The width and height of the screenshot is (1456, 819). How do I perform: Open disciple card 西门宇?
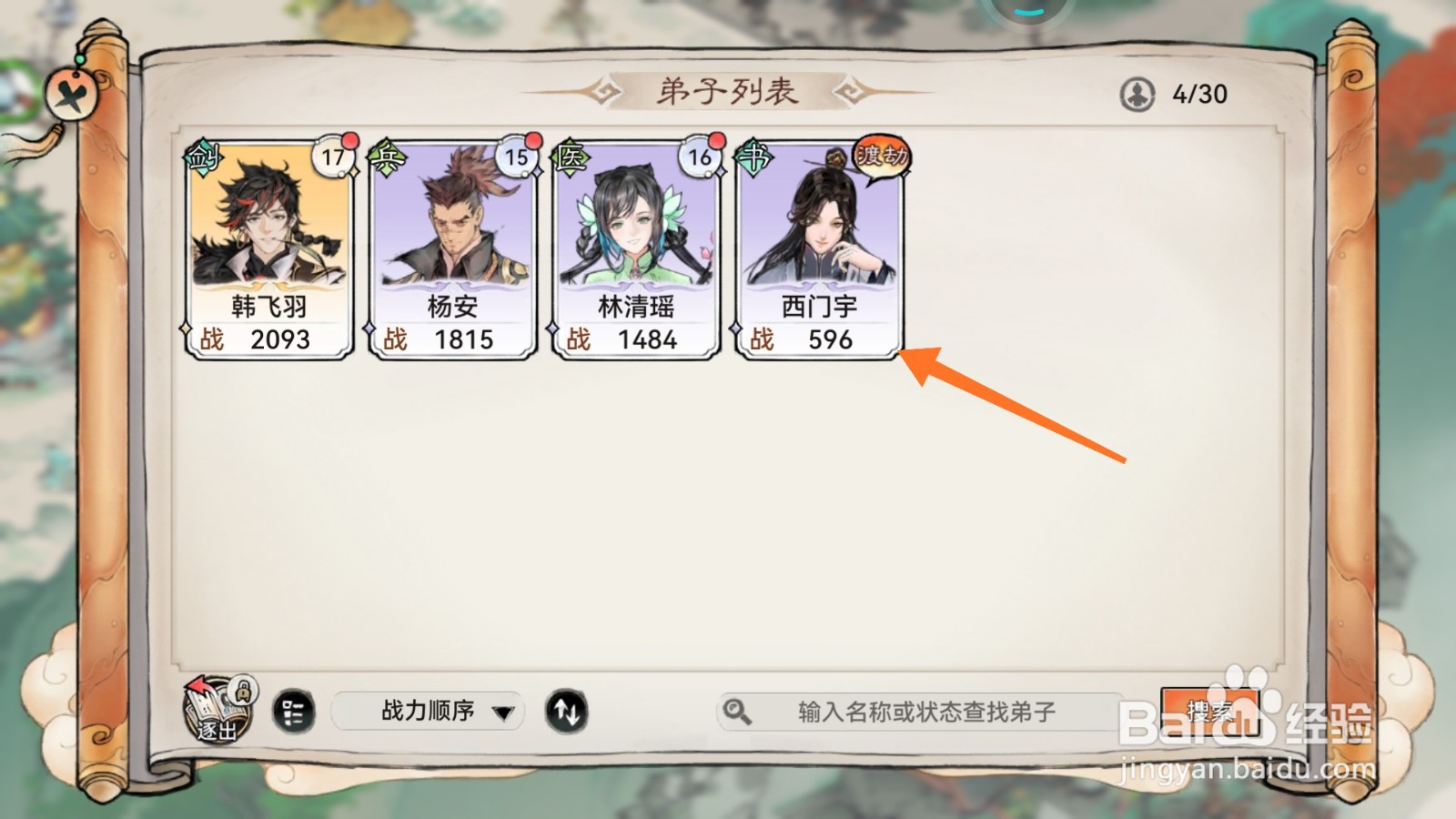[820, 249]
